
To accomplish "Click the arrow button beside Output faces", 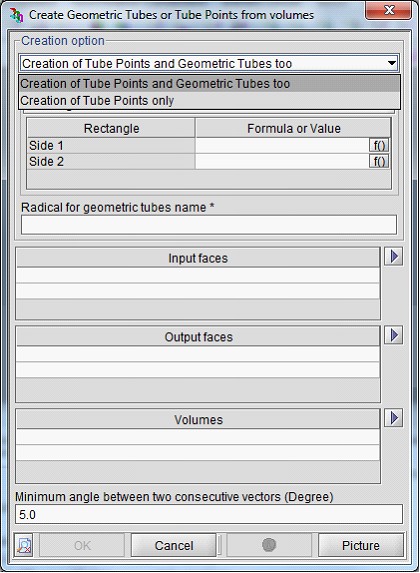I will [394, 335].
